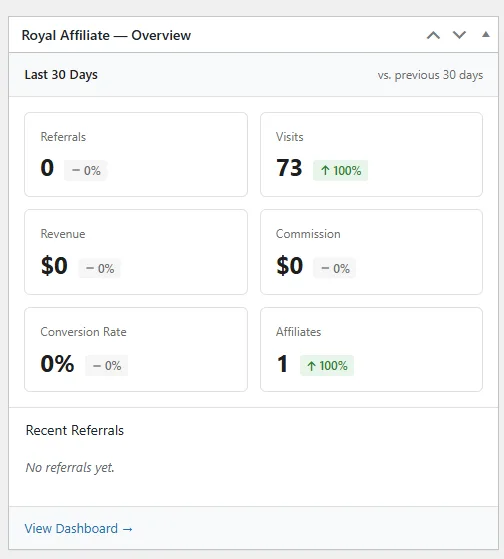
Task: Select the Visits stat card
Action: (x=371, y=154)
